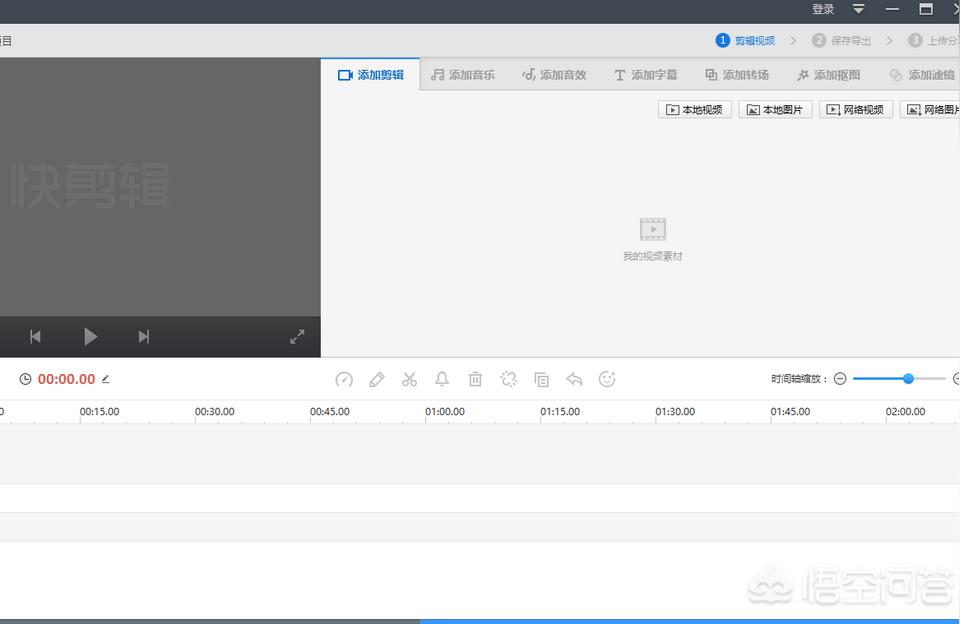Open the 添加剪辑 tab
The height and width of the screenshot is (624, 960).
370,75
